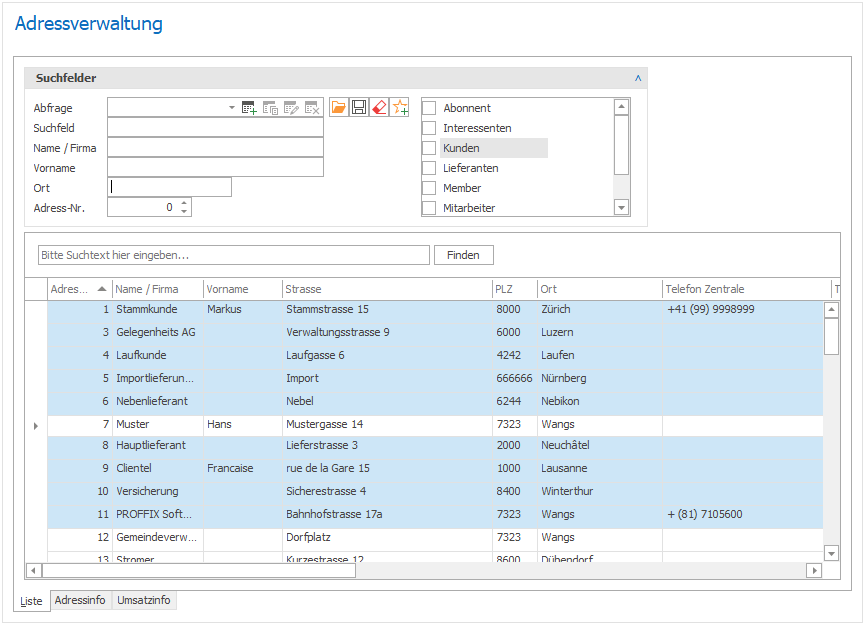
Task: Open the Abfrage dropdown arrow
Action: click(232, 108)
